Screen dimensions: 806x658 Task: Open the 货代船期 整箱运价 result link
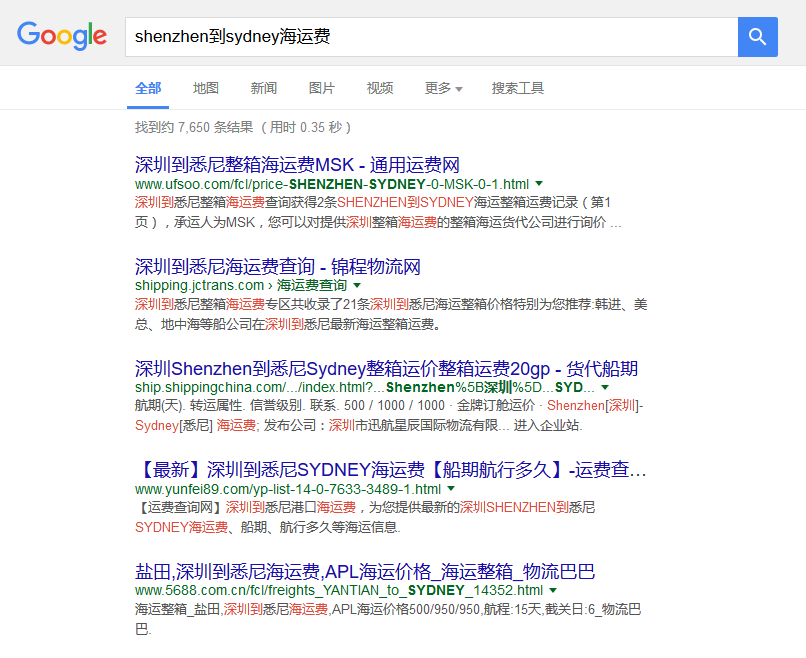pos(386,367)
